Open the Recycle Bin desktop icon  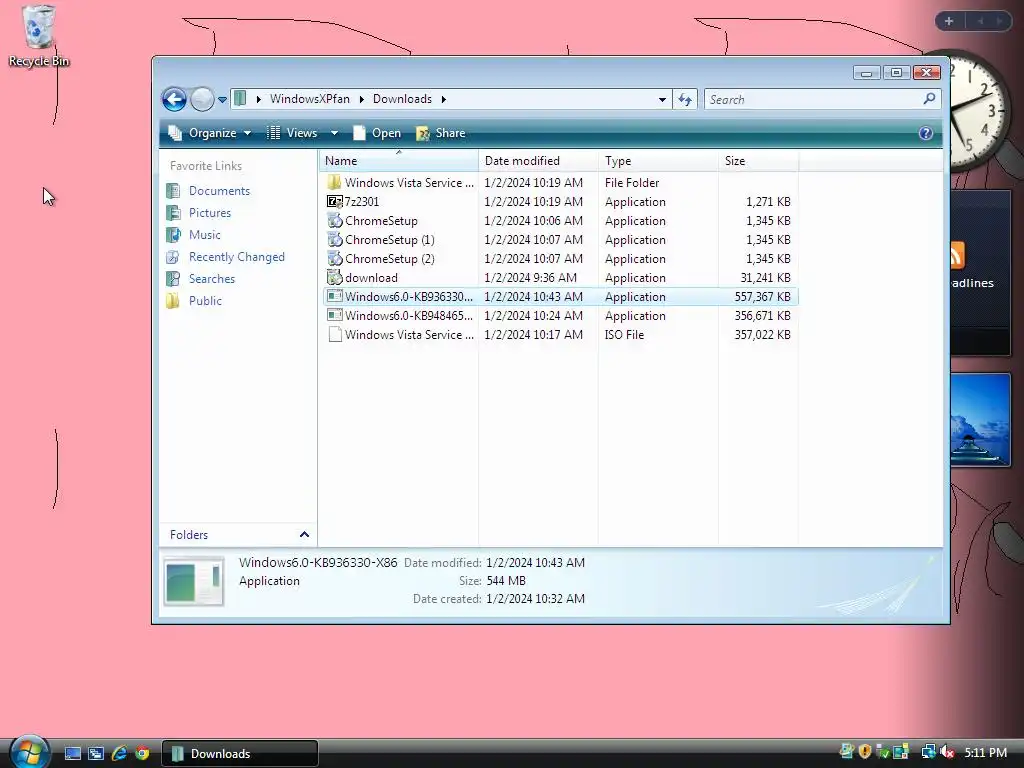[38, 36]
